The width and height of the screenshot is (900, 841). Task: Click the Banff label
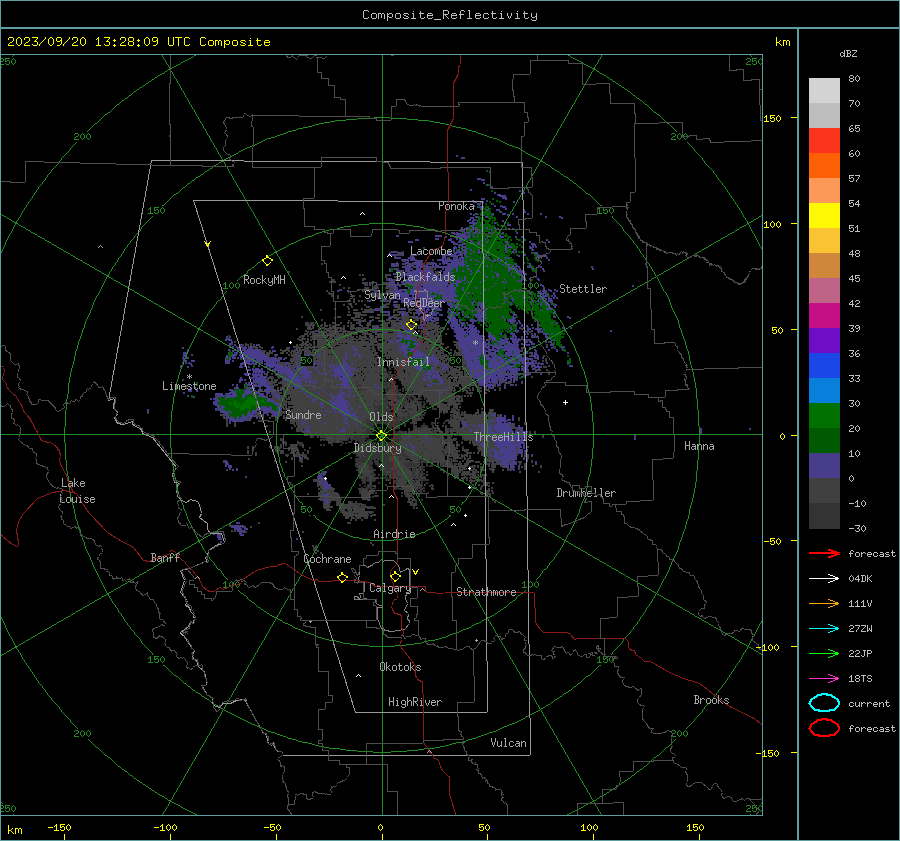click(x=165, y=557)
